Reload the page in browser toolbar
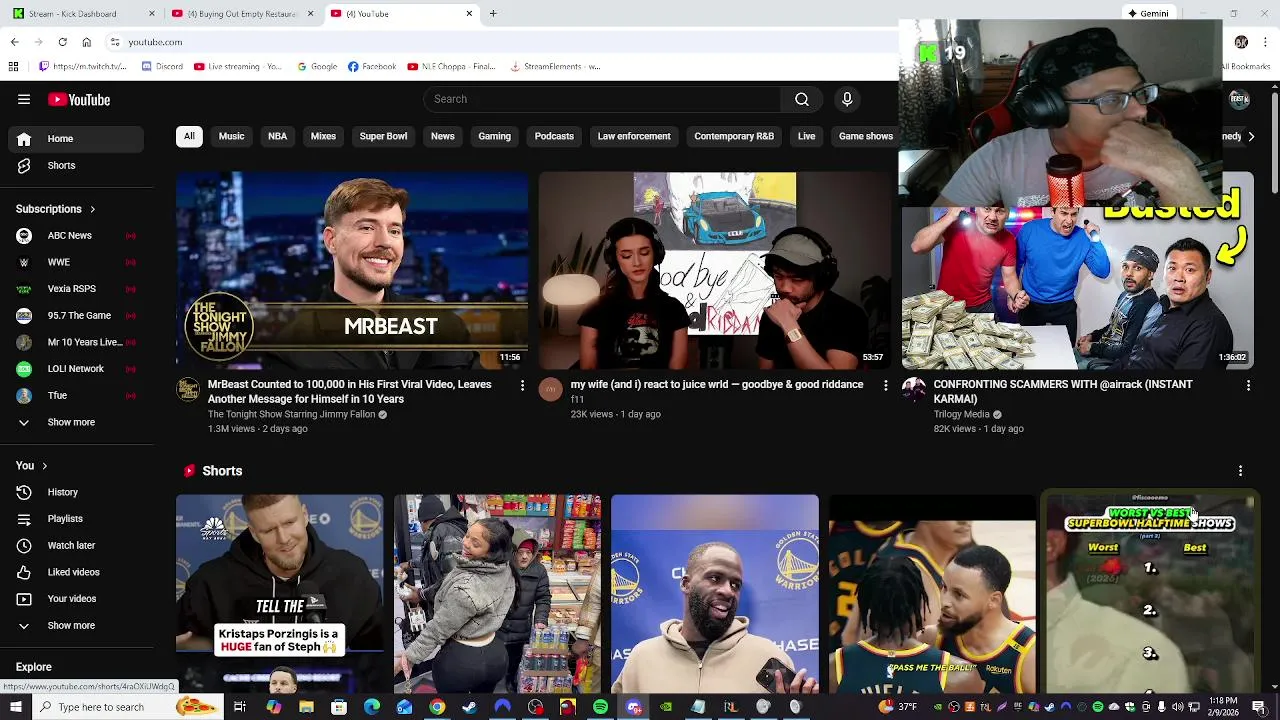 pos(62,42)
